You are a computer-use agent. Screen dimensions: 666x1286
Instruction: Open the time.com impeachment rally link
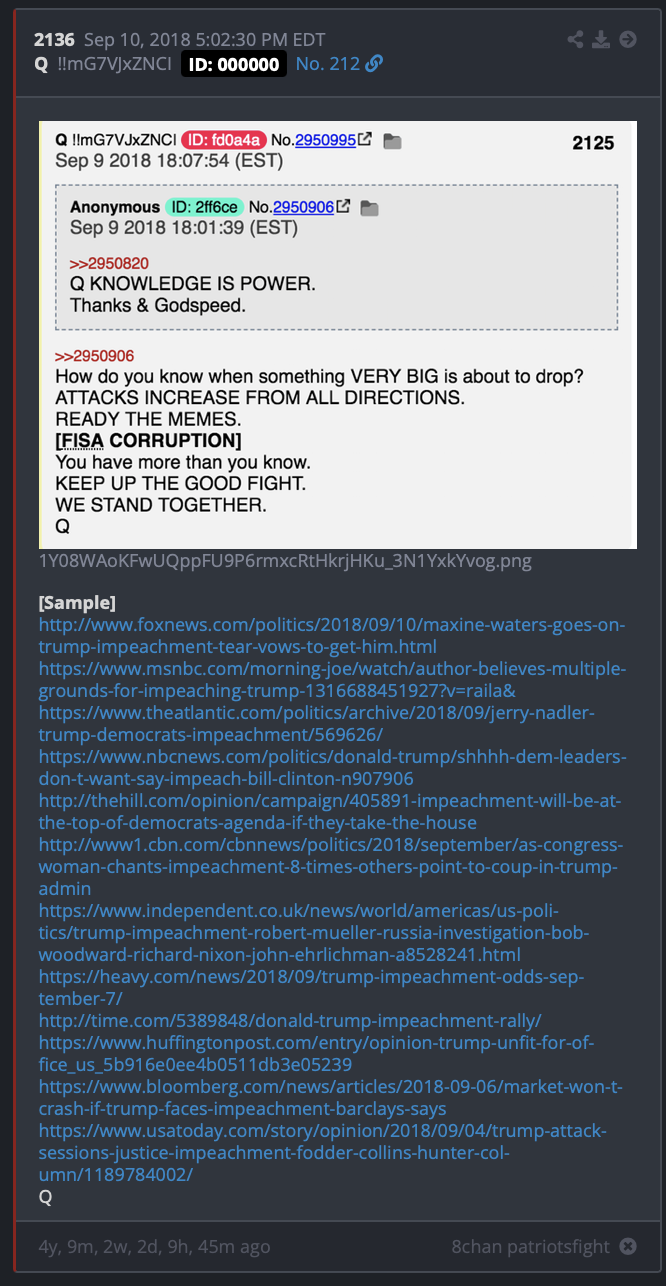tap(290, 1020)
